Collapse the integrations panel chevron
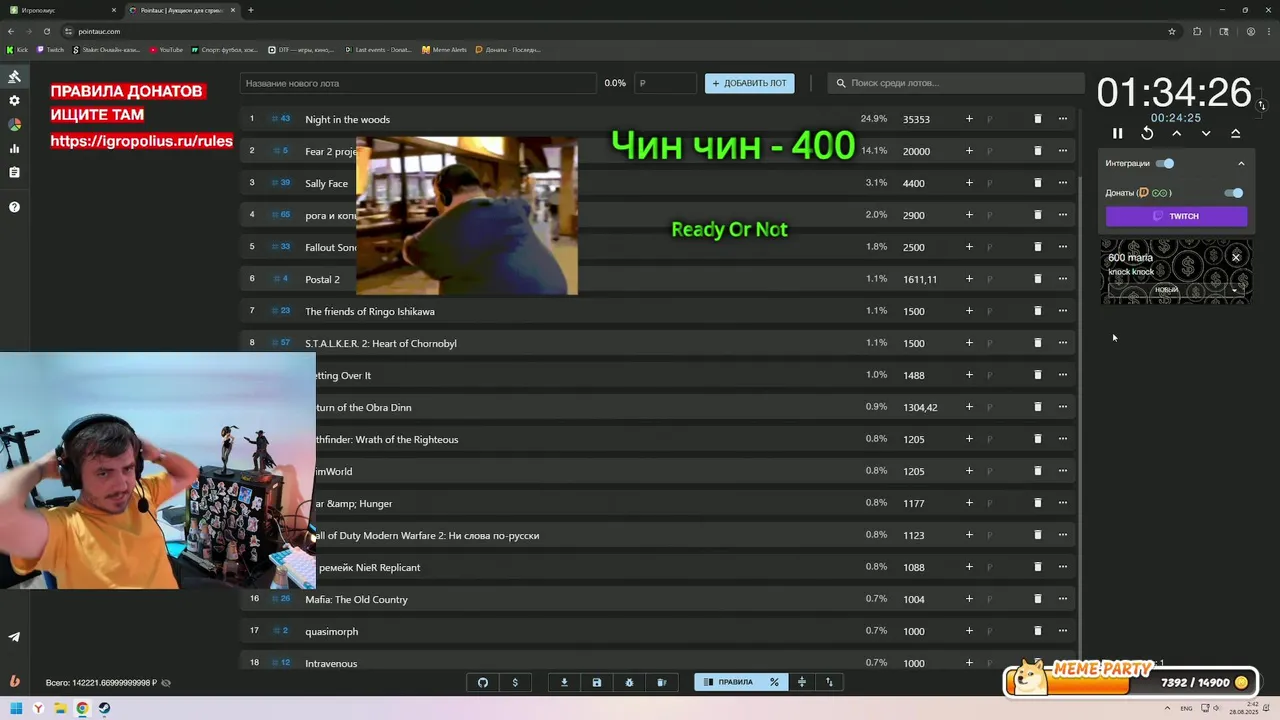 (x=1241, y=163)
